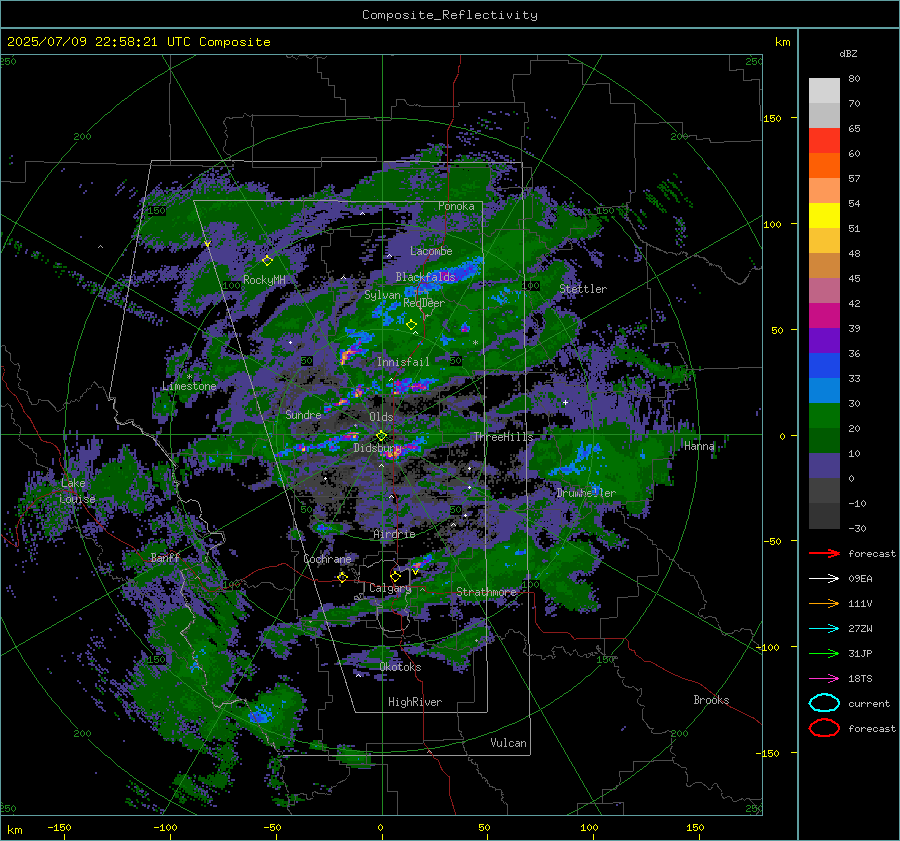Click the Ponoka city label
Image resolution: width=900 pixels, height=841 pixels.
pyautogui.click(x=456, y=206)
